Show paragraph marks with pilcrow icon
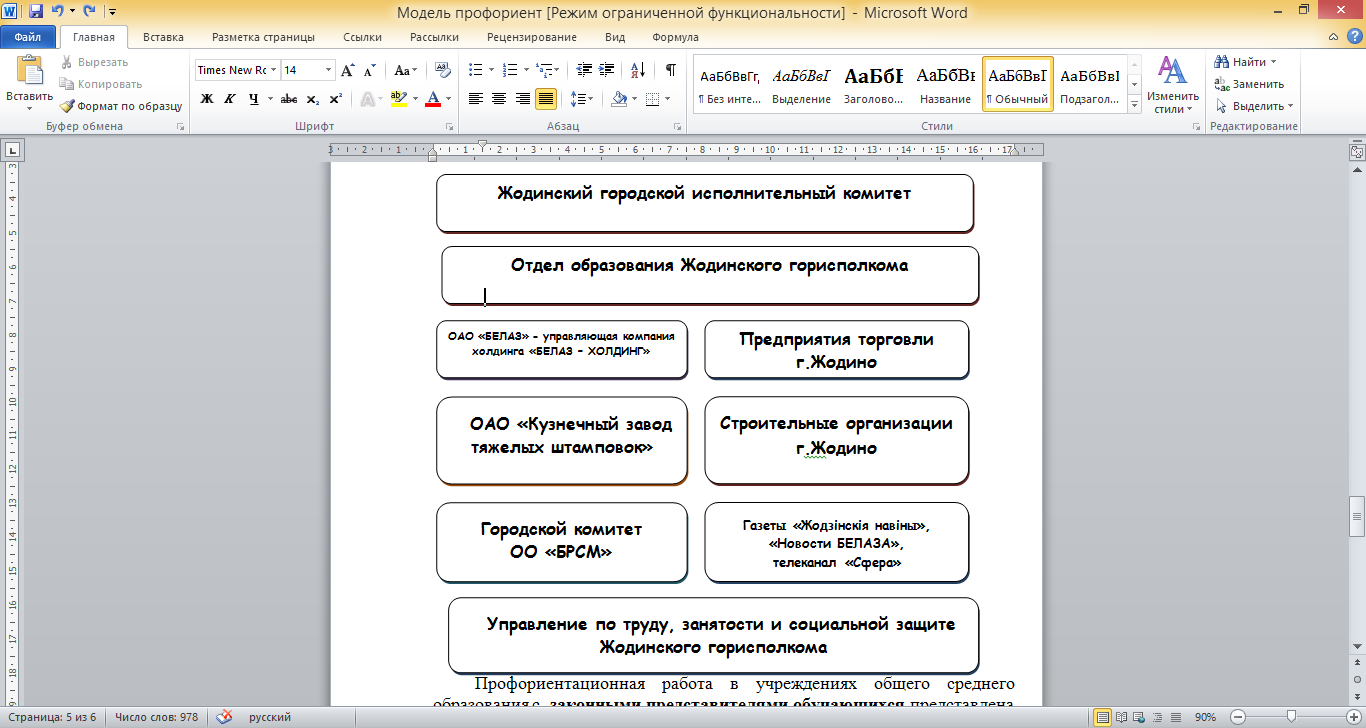 (x=670, y=70)
